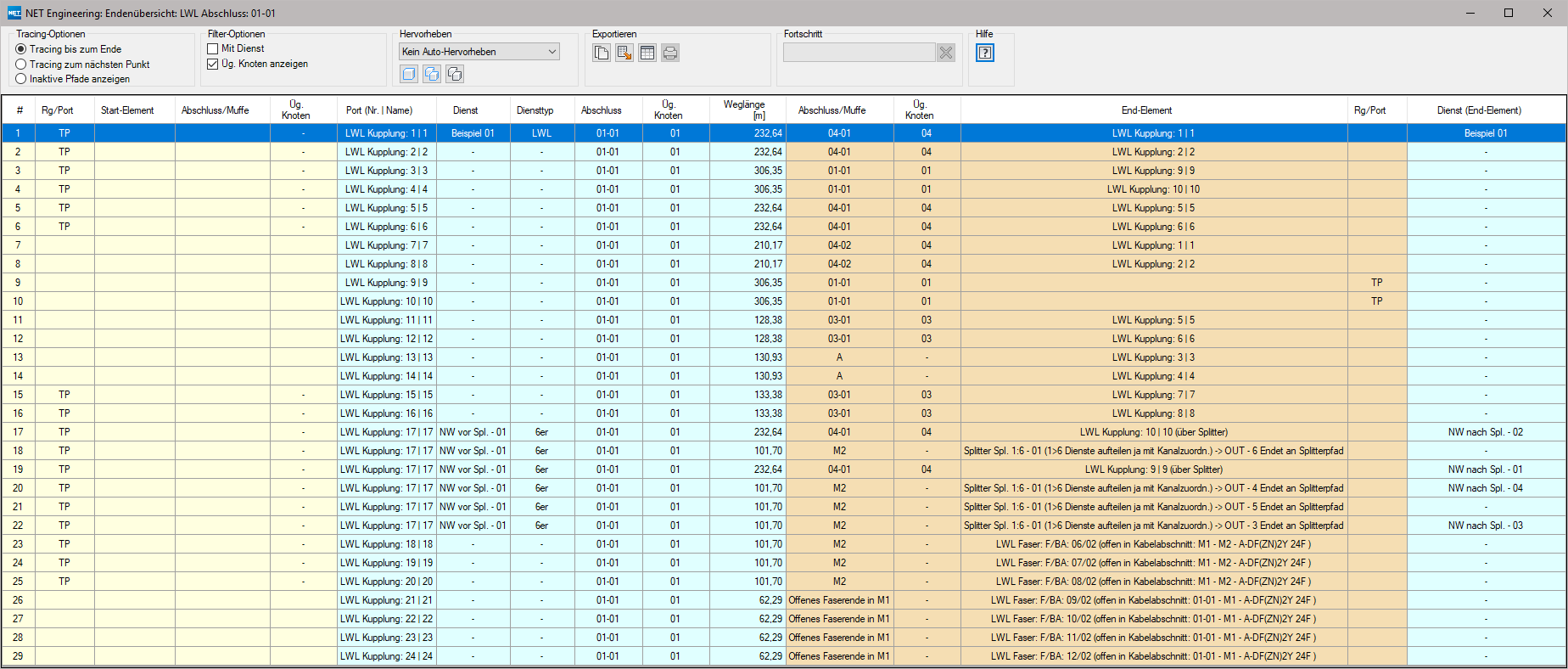Click row number 14 cell
The width and height of the screenshot is (1568, 669).
(18, 376)
